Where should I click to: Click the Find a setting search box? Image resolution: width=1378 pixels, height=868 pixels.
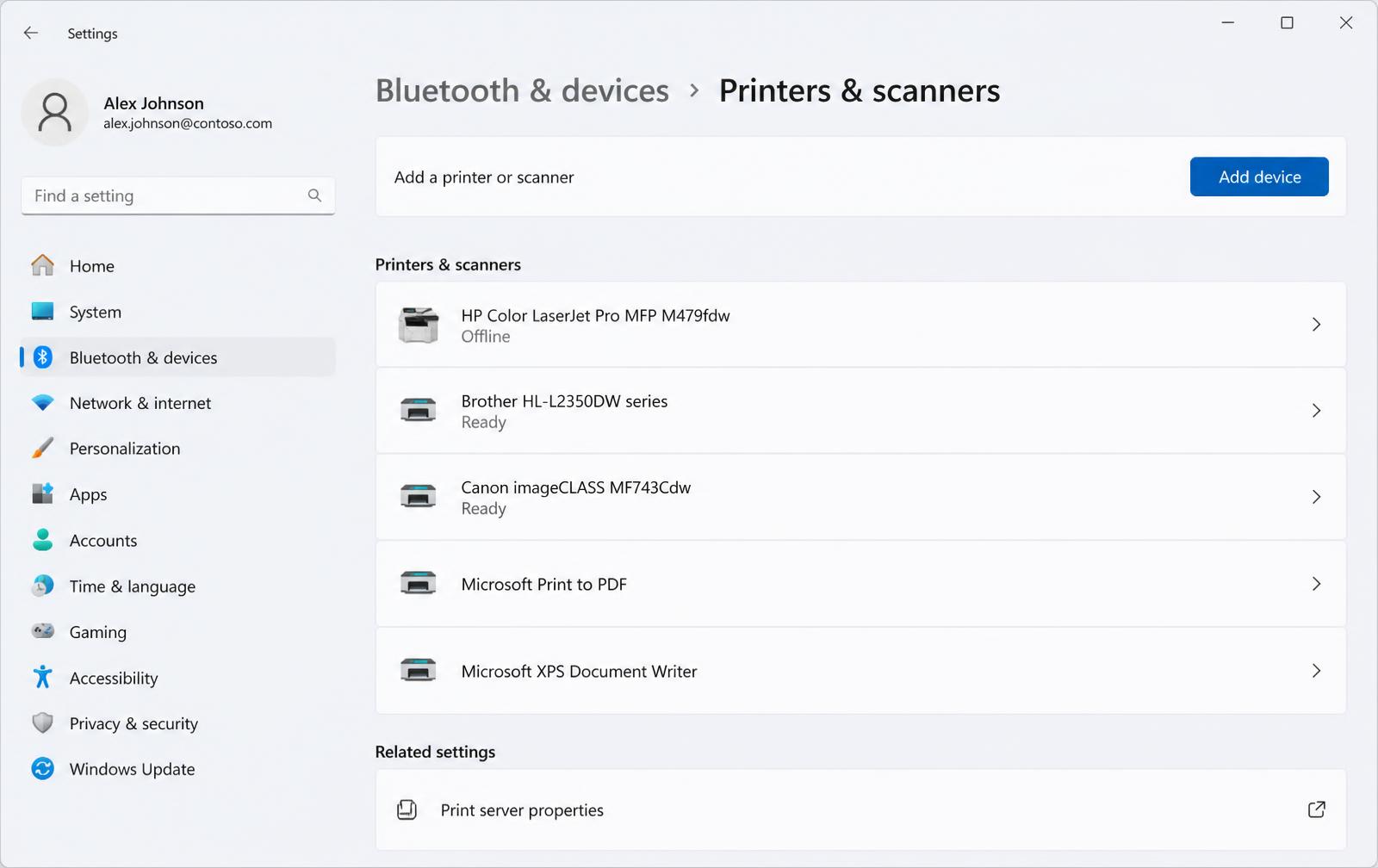177,195
